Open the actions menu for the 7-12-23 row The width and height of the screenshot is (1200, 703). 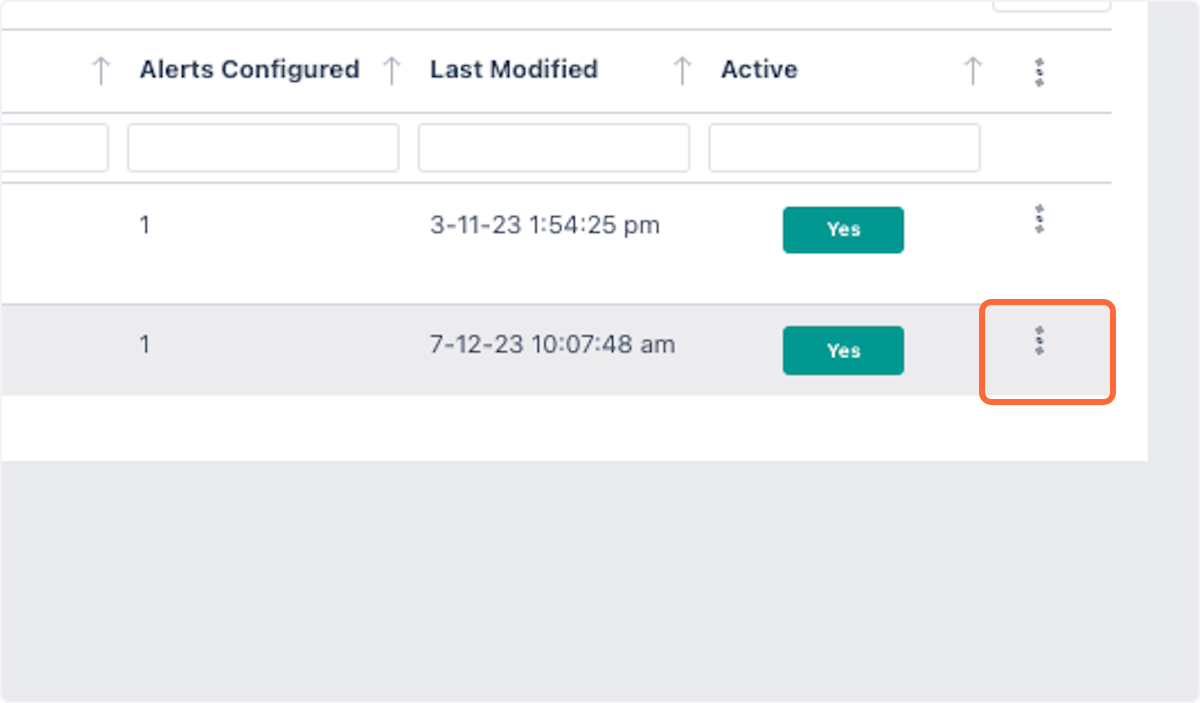click(1039, 341)
